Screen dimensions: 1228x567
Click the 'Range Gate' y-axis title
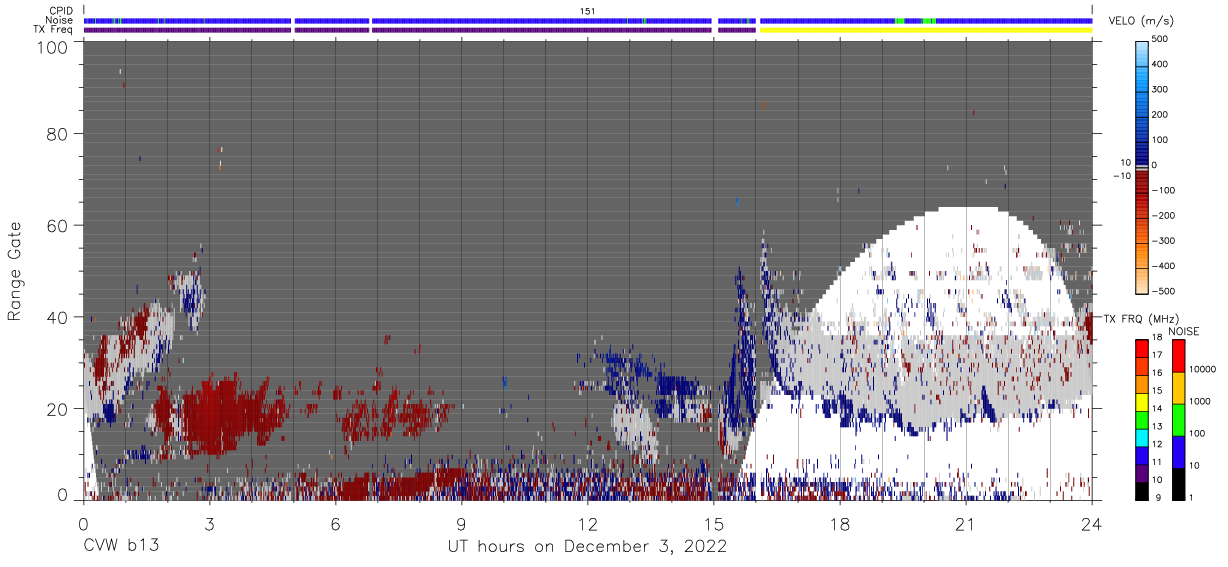point(15,271)
